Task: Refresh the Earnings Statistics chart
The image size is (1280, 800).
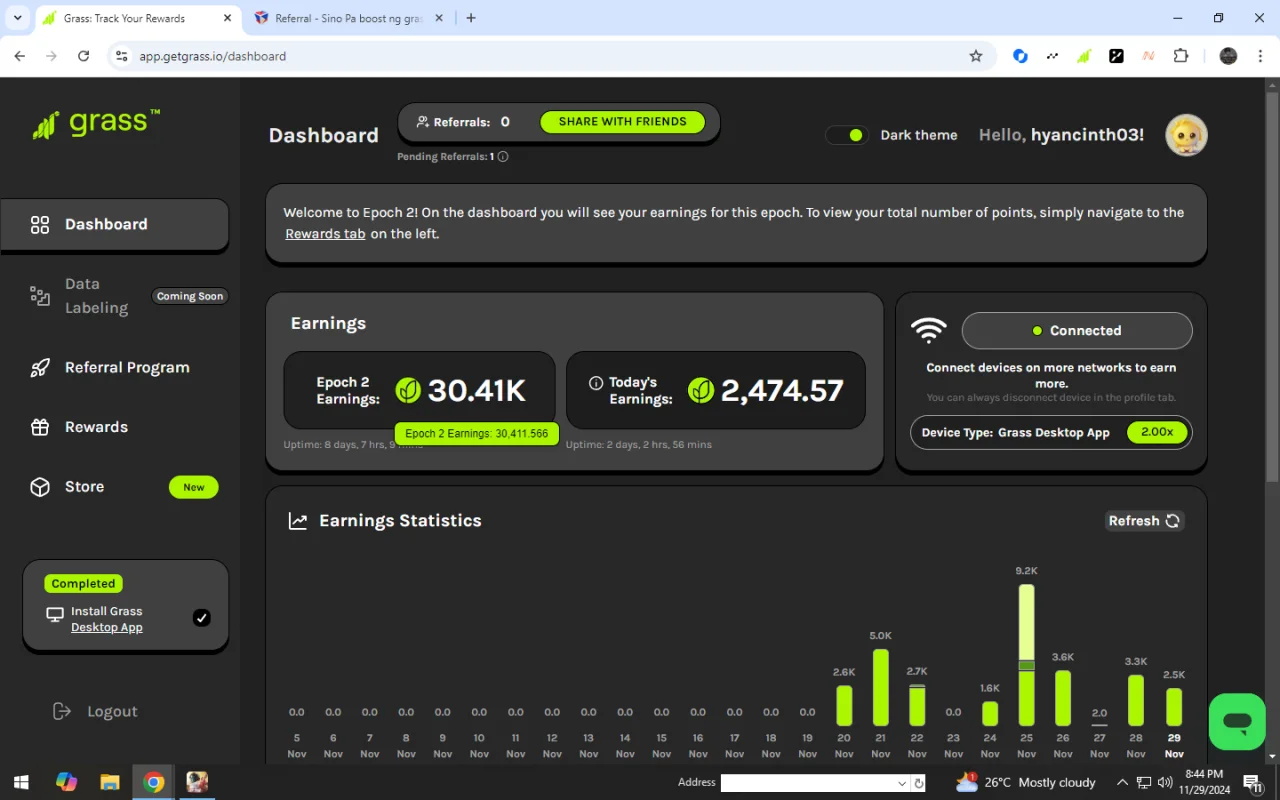Action: coord(1145,521)
